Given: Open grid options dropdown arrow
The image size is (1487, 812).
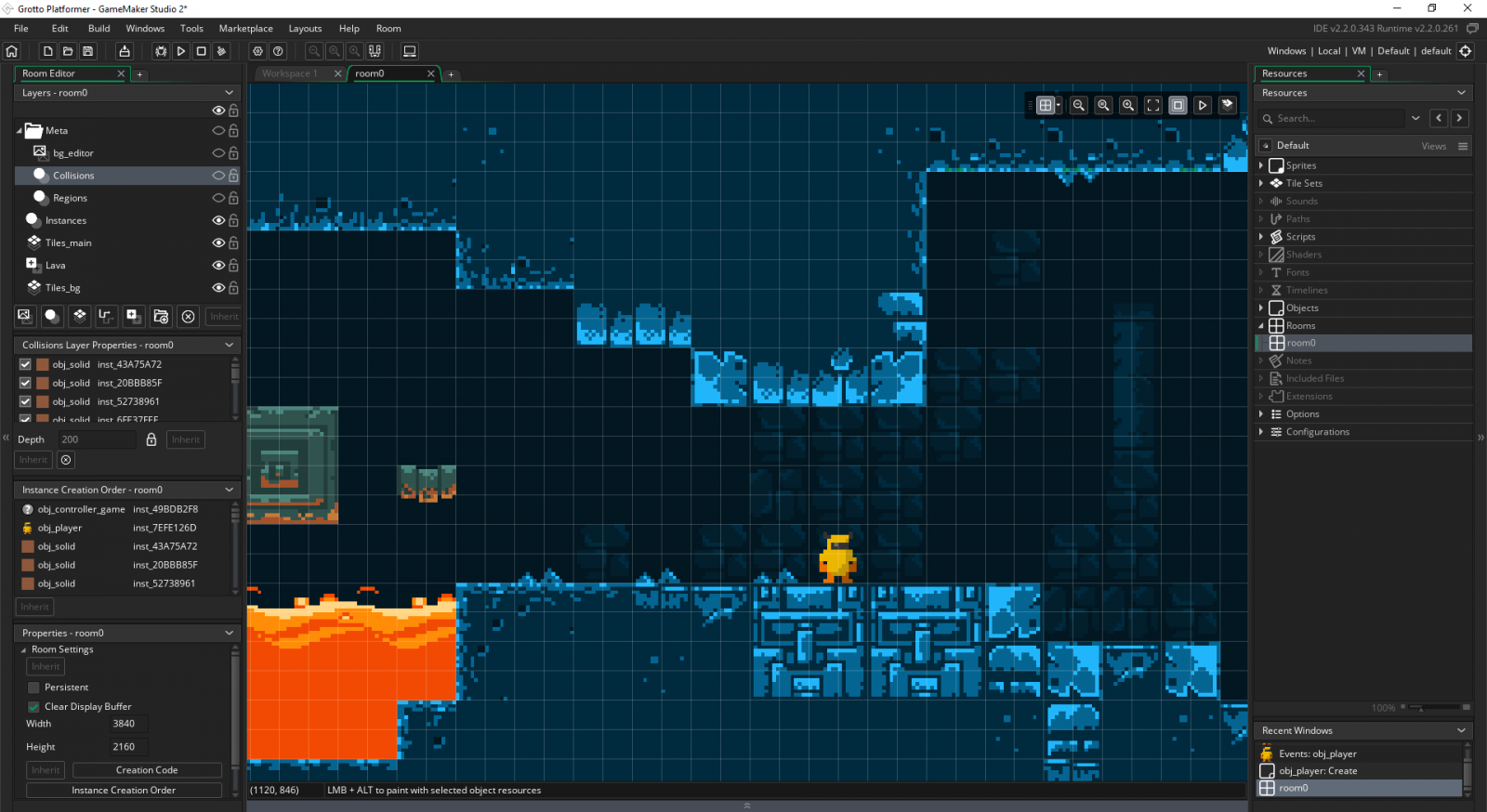Looking at the screenshot, I should pos(1059,105).
